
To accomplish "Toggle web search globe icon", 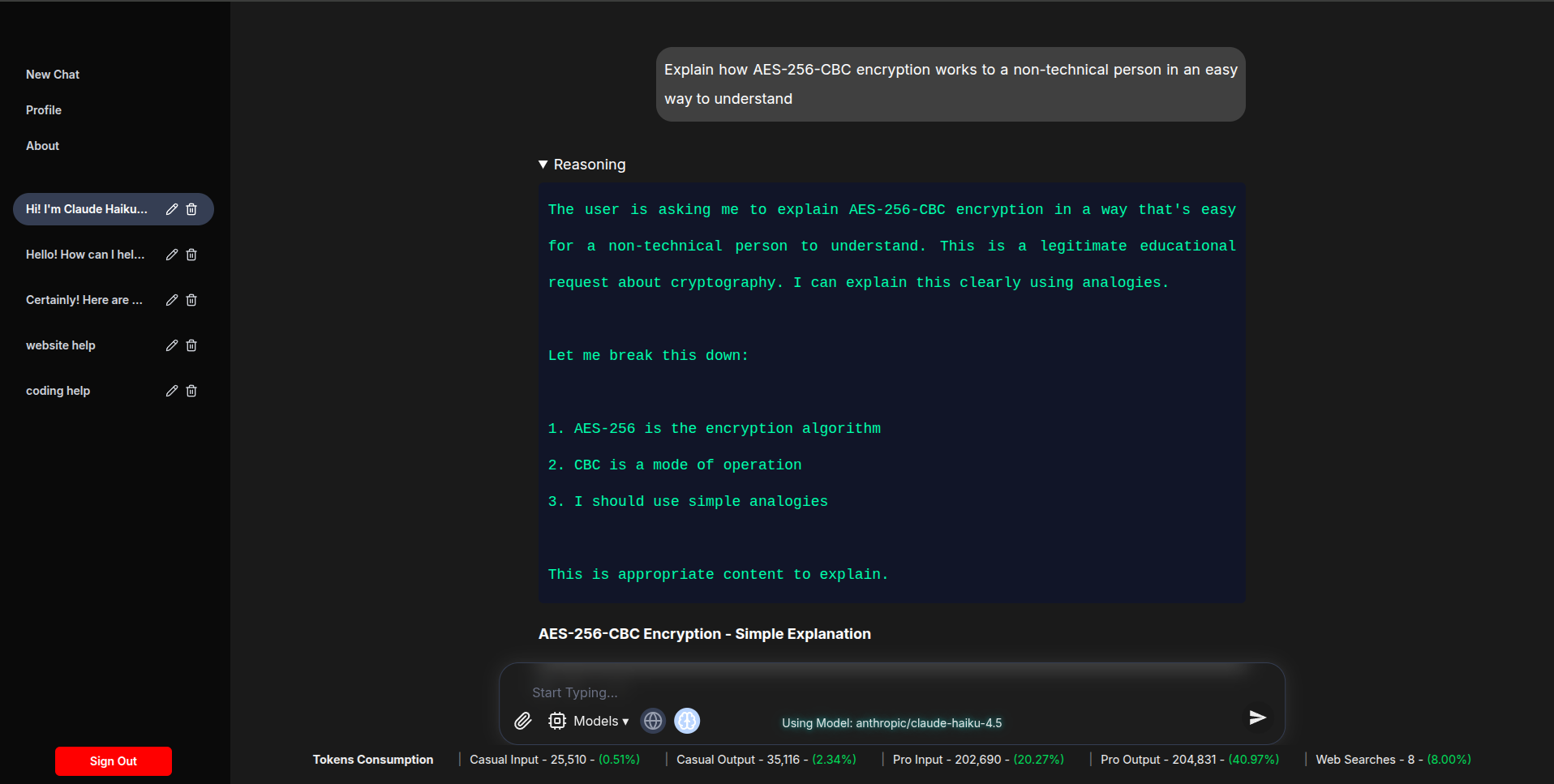I will pos(653,721).
